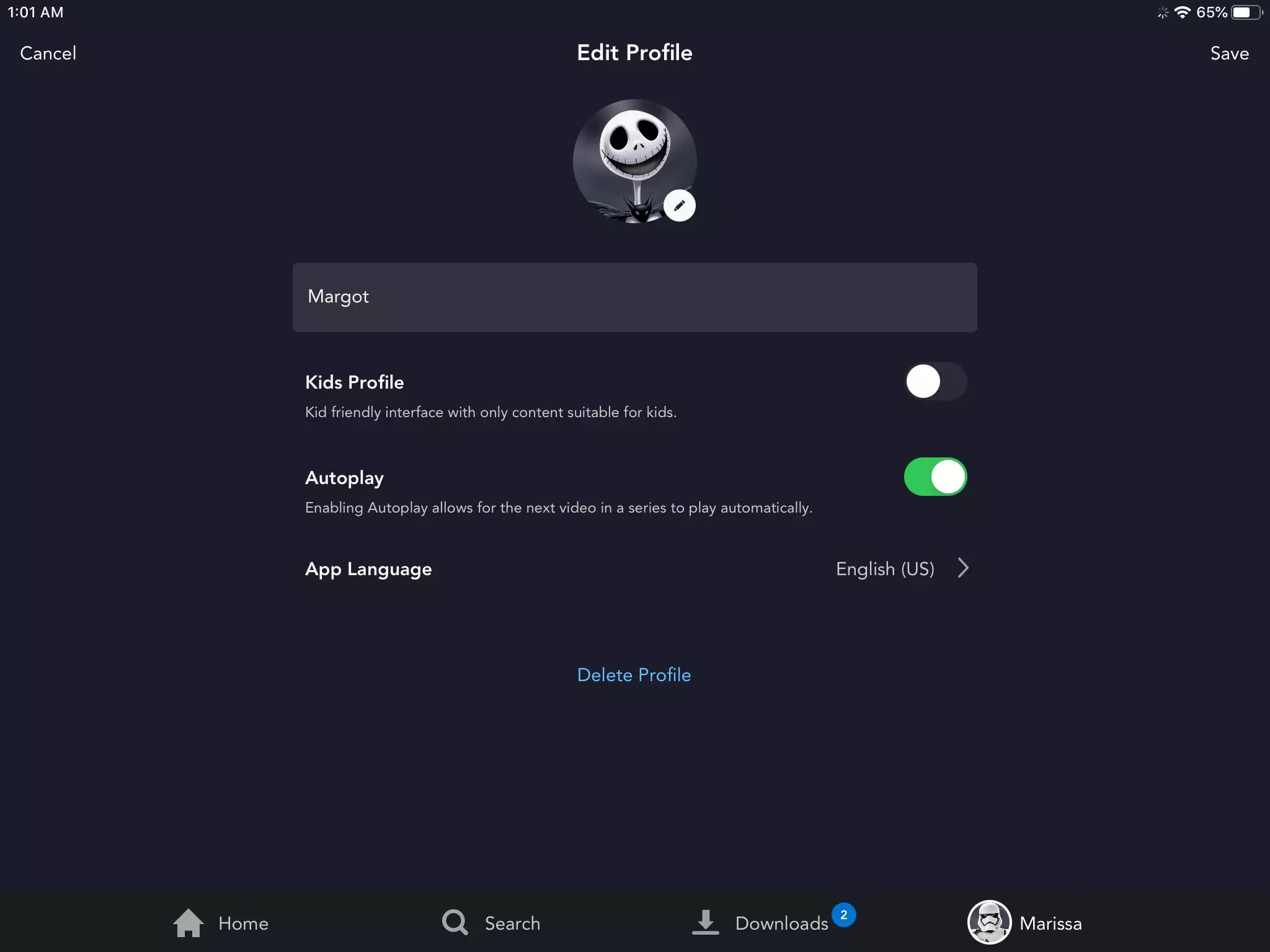
Task: Click the Marissa Stormtrooper profile icon
Action: coord(988,922)
